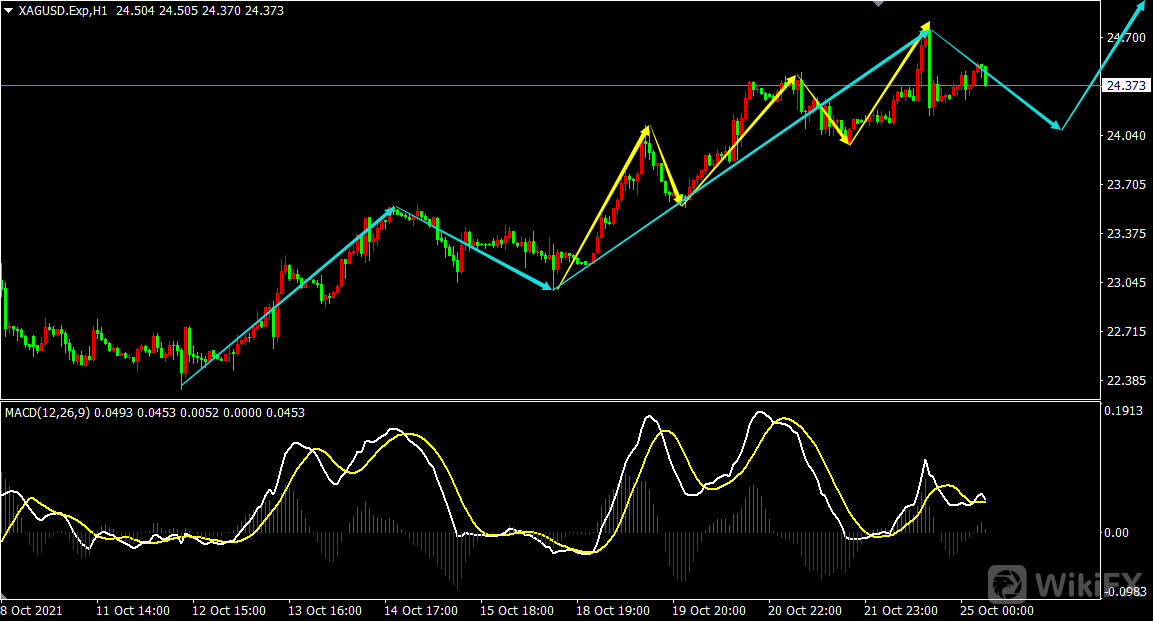Click the 23.375 price axis label
Screen dimensions: 1153x621
coord(1126,234)
